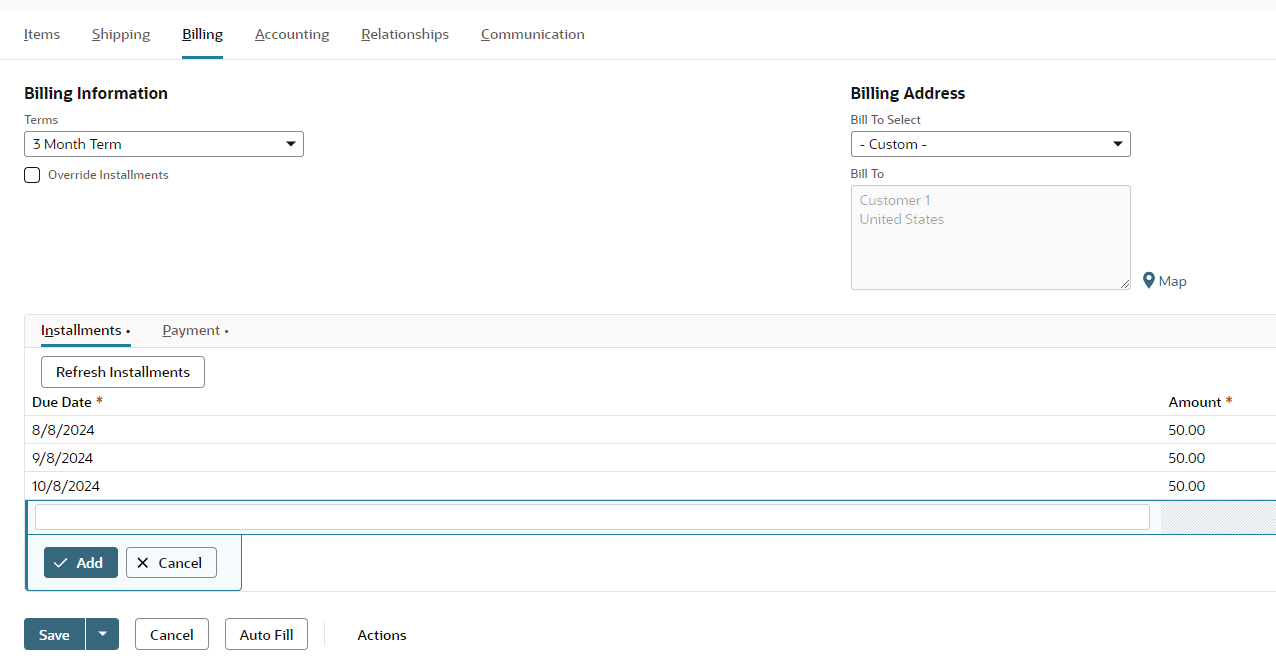Click Add to confirm the installment row
Screen dimensions: 1276x668
click(81, 563)
